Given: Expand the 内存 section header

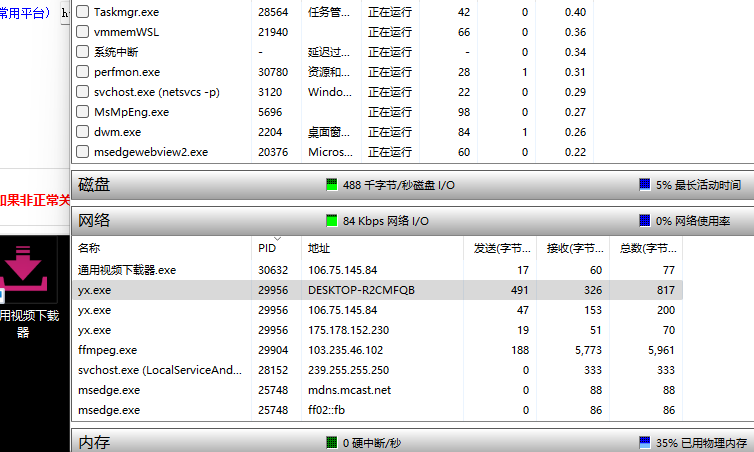Looking at the screenshot, I should coord(95,441).
